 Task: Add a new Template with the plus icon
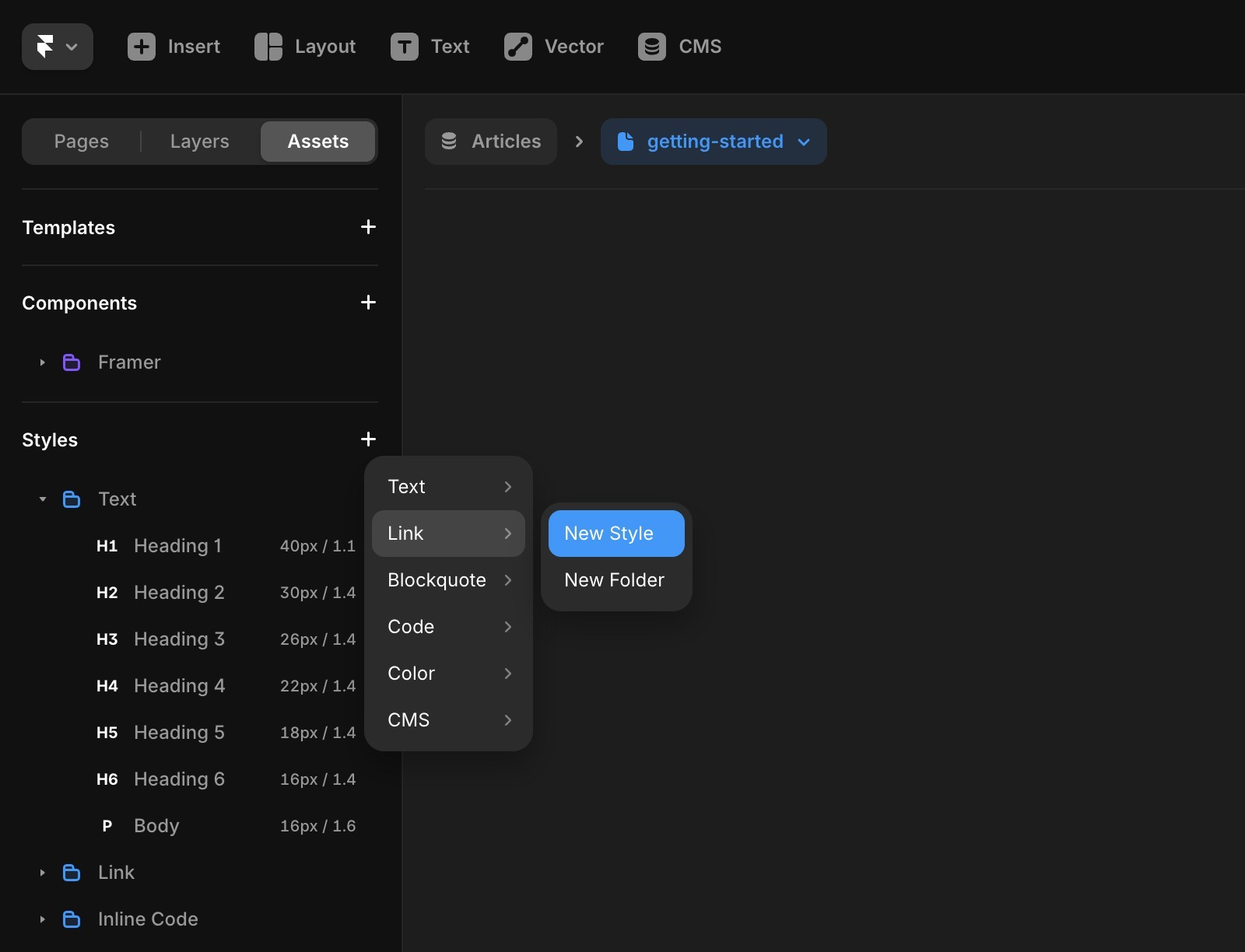[x=368, y=227]
